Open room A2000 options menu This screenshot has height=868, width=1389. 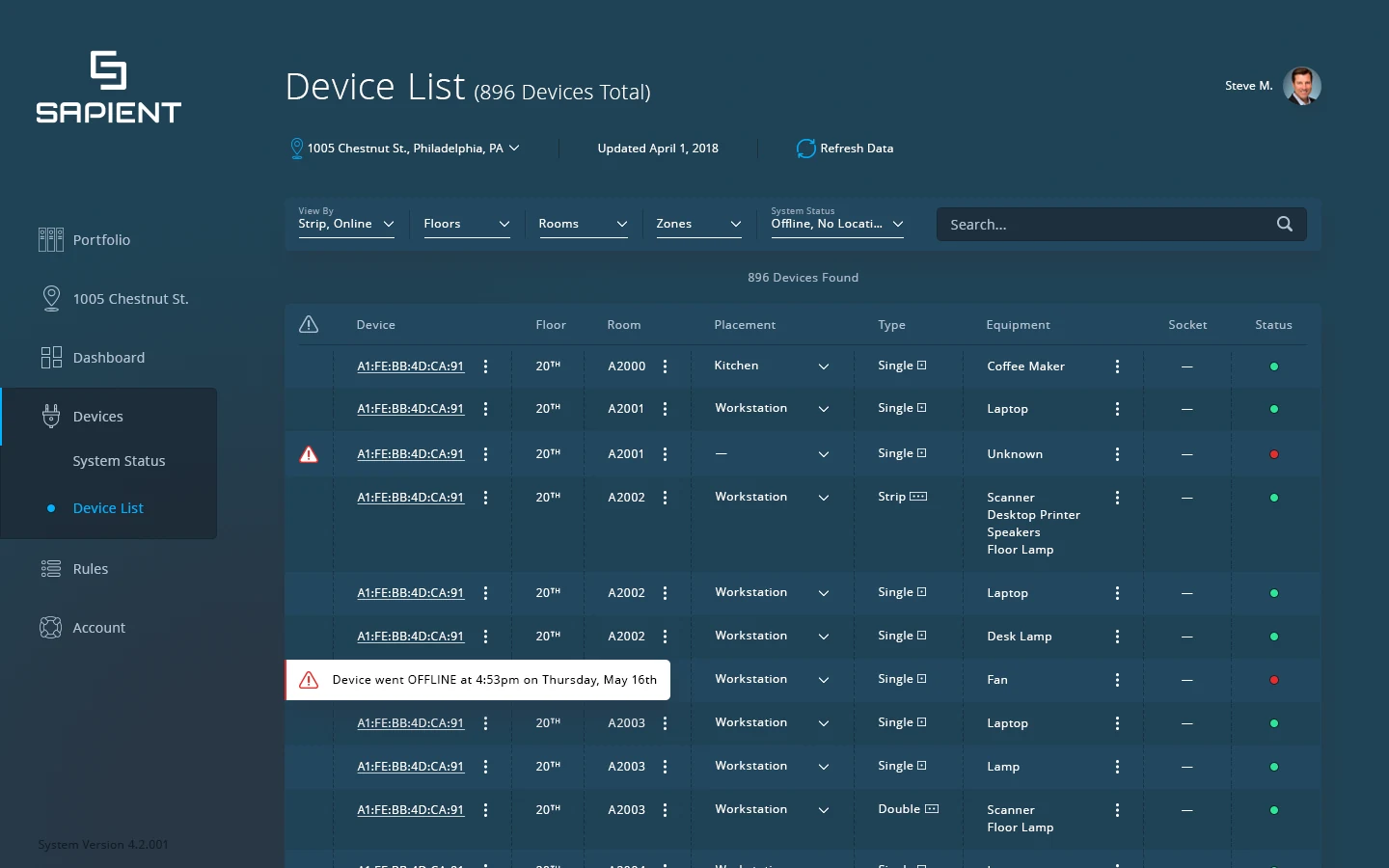tap(665, 366)
